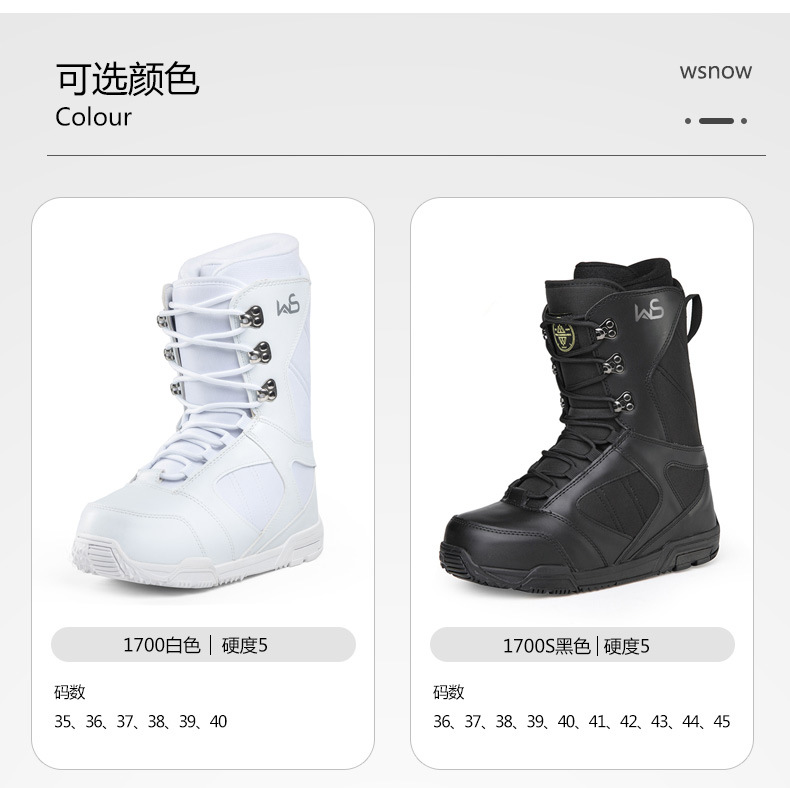The image size is (790, 788).
Task: Click the top metal lace hook on white boot
Action: coord(252,317)
